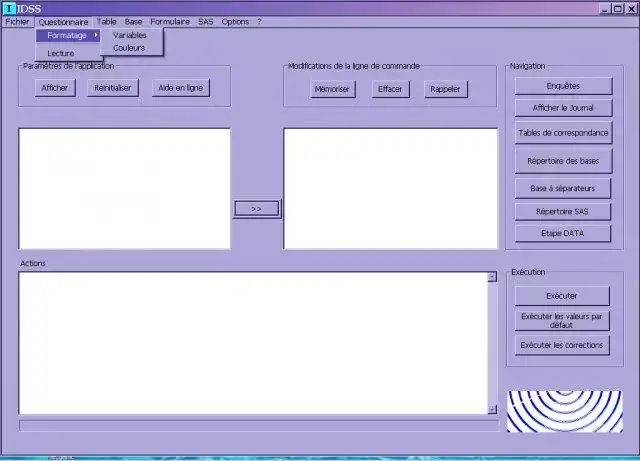The width and height of the screenshot is (640, 461).
Task: Click the Effacer button
Action: tap(390, 89)
